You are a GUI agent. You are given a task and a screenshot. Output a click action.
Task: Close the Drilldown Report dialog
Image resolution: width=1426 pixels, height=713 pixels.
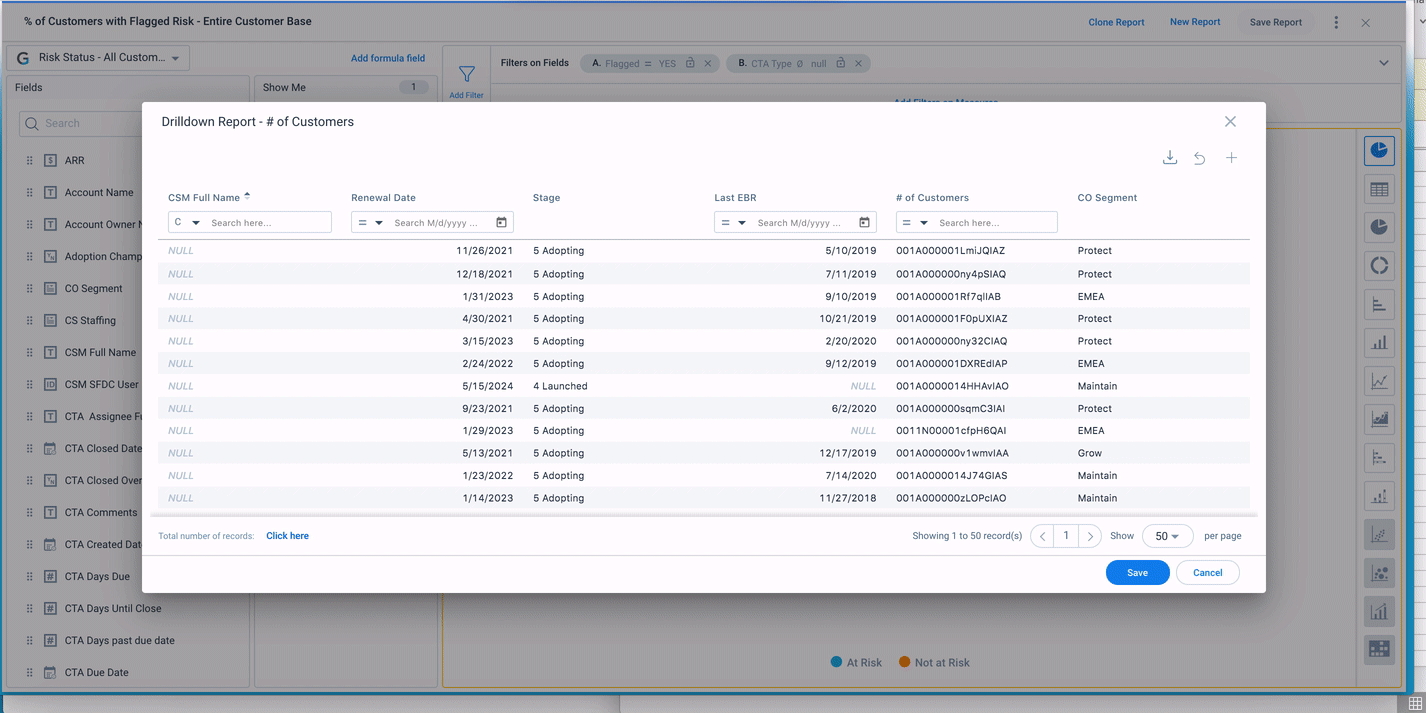(x=1230, y=122)
